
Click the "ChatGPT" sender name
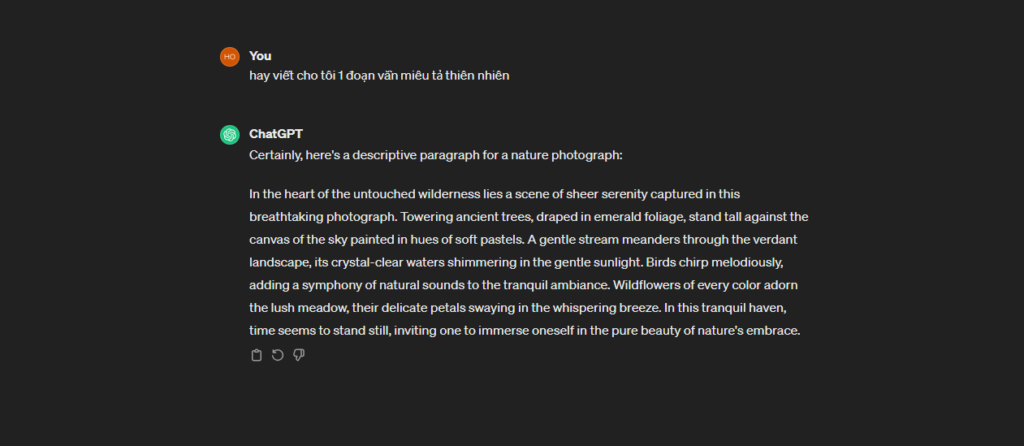(277, 134)
